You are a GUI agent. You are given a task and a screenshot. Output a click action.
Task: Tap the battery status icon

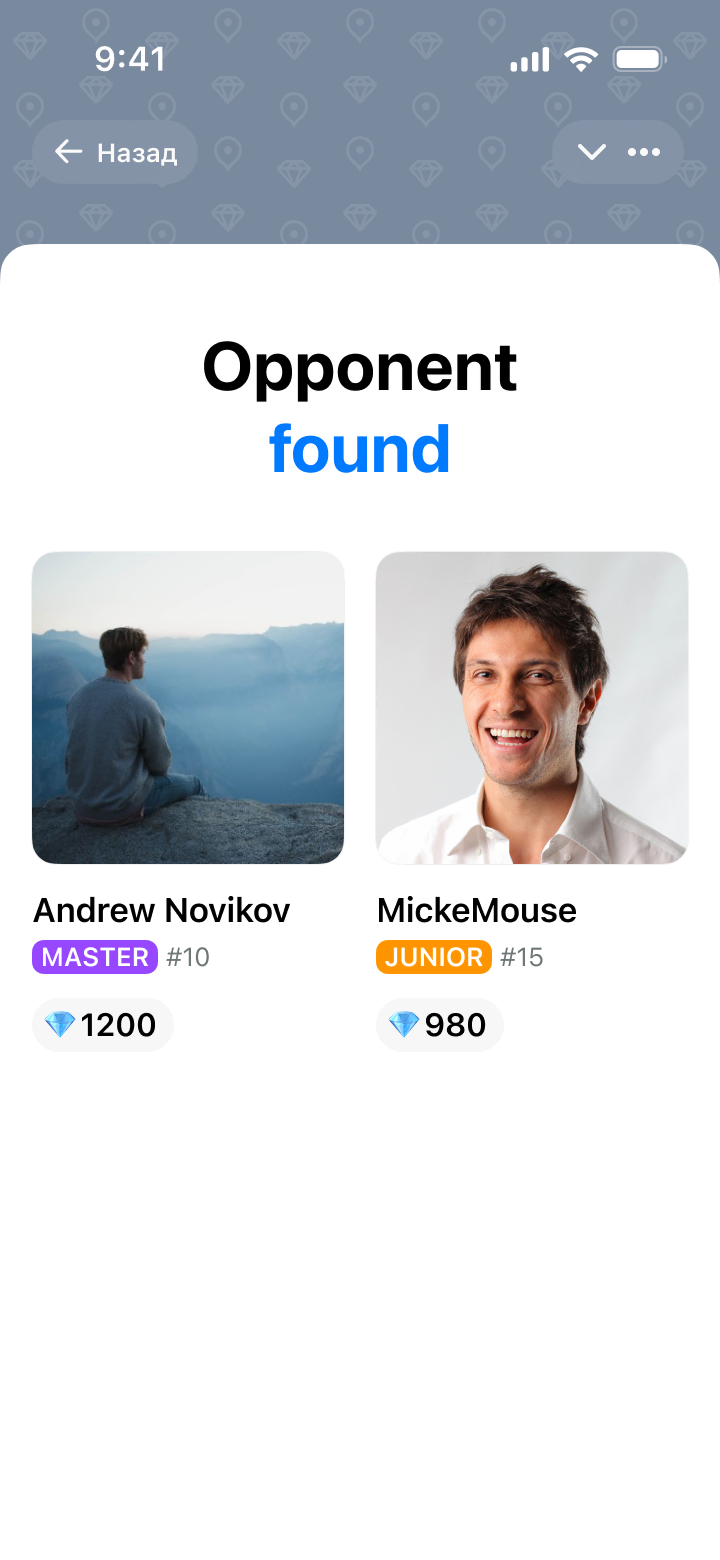(x=640, y=59)
